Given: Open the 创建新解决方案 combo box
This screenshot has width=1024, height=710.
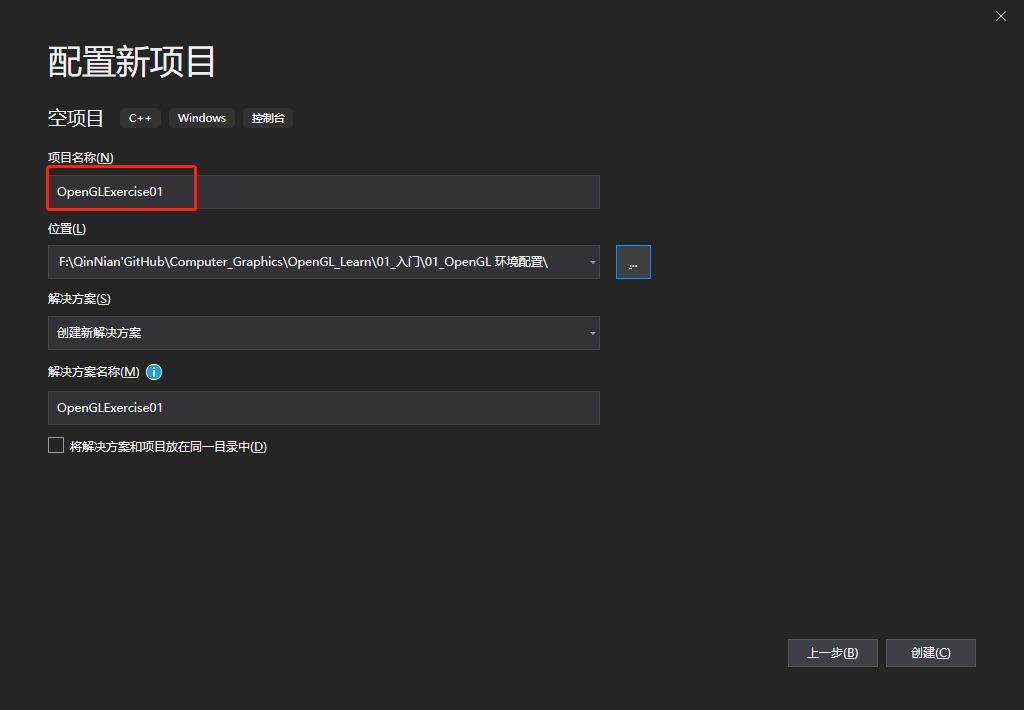Looking at the screenshot, I should pos(324,334).
